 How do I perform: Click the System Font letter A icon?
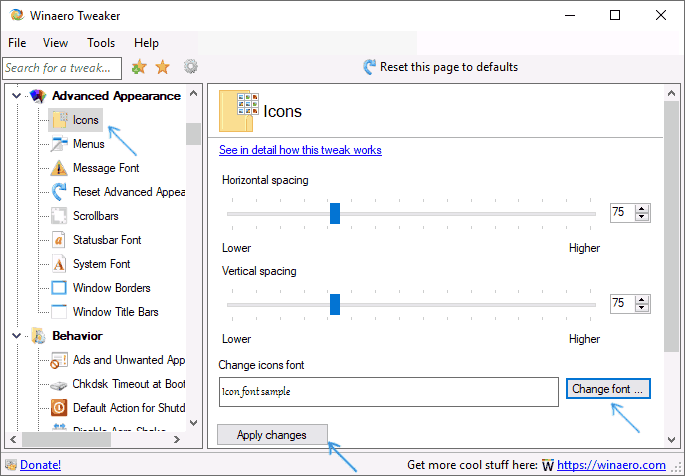point(59,264)
